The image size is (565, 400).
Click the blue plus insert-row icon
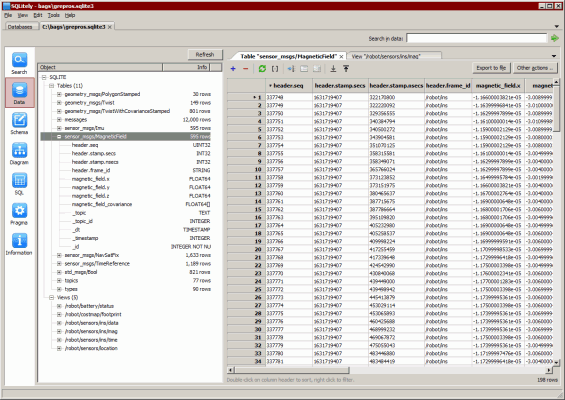pyautogui.click(x=233, y=68)
